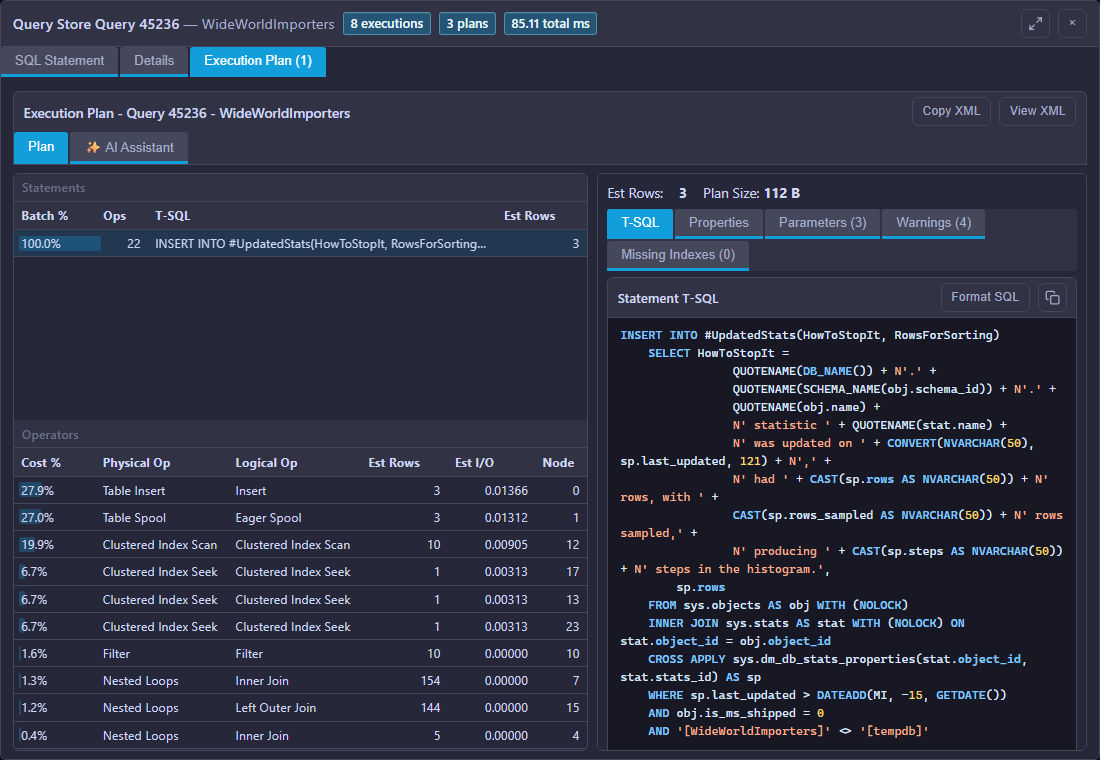
Task: Expand the dialog to fullscreen
Action: 1035,24
